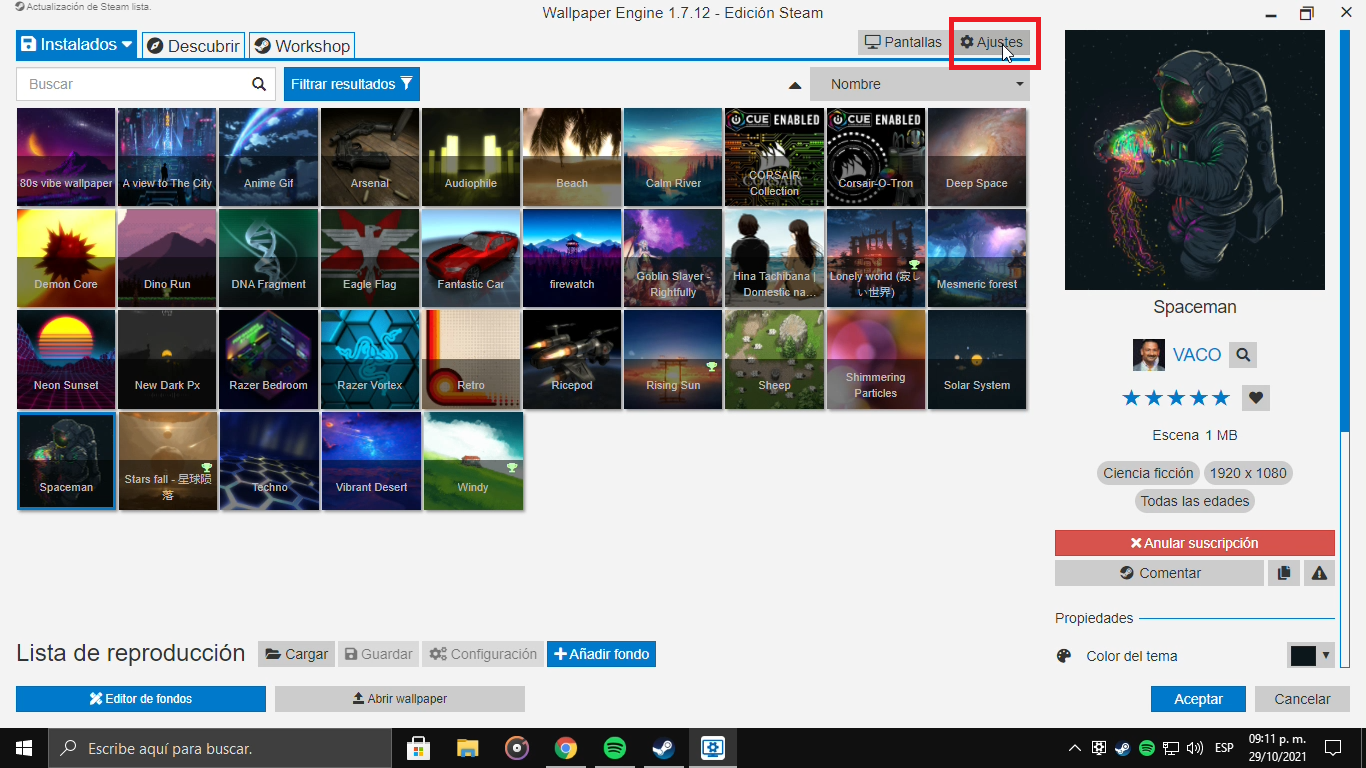Image resolution: width=1366 pixels, height=768 pixels.
Task: Select the Corsair-O-Tron wallpaper
Action: (876, 157)
